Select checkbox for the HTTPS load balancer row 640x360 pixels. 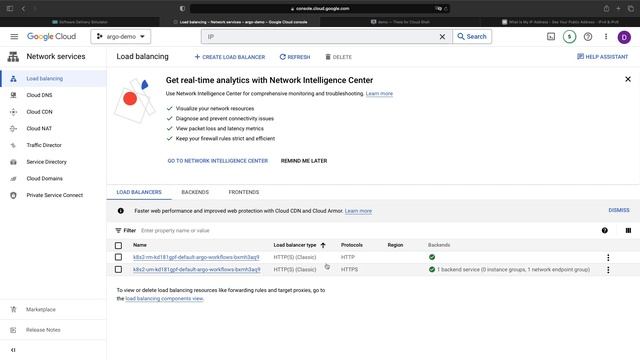click(x=118, y=269)
